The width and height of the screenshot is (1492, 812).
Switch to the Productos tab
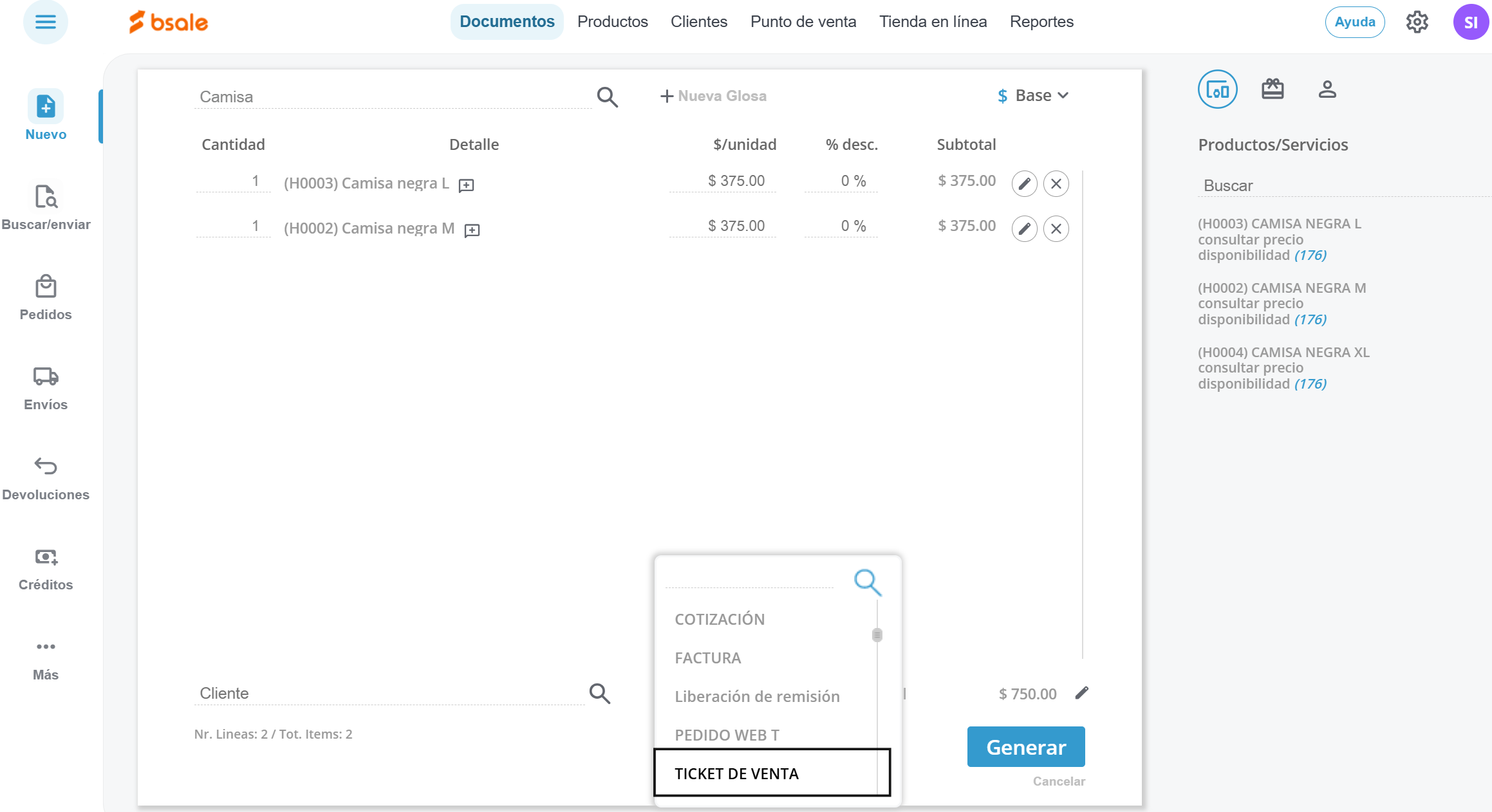(612, 22)
